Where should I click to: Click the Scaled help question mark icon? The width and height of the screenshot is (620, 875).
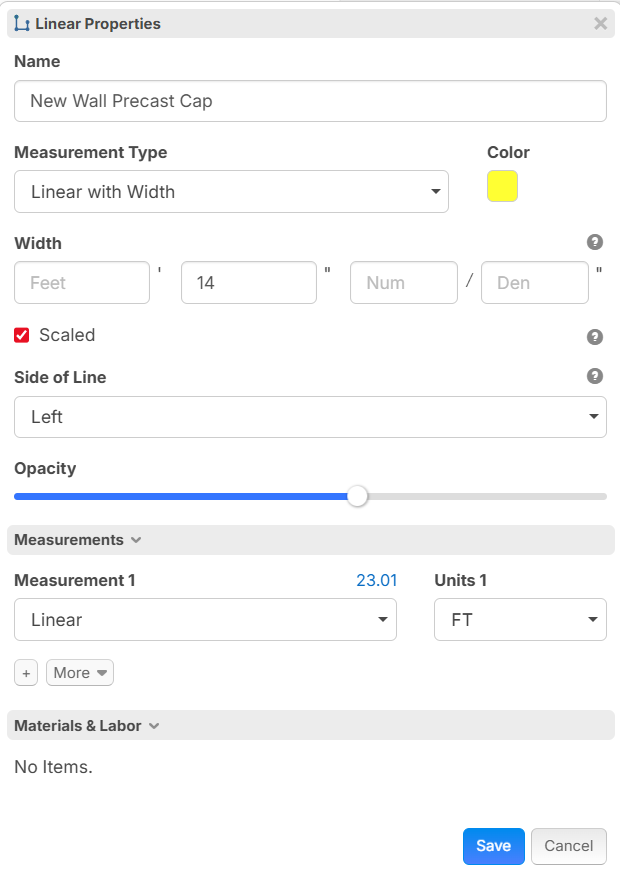point(595,337)
